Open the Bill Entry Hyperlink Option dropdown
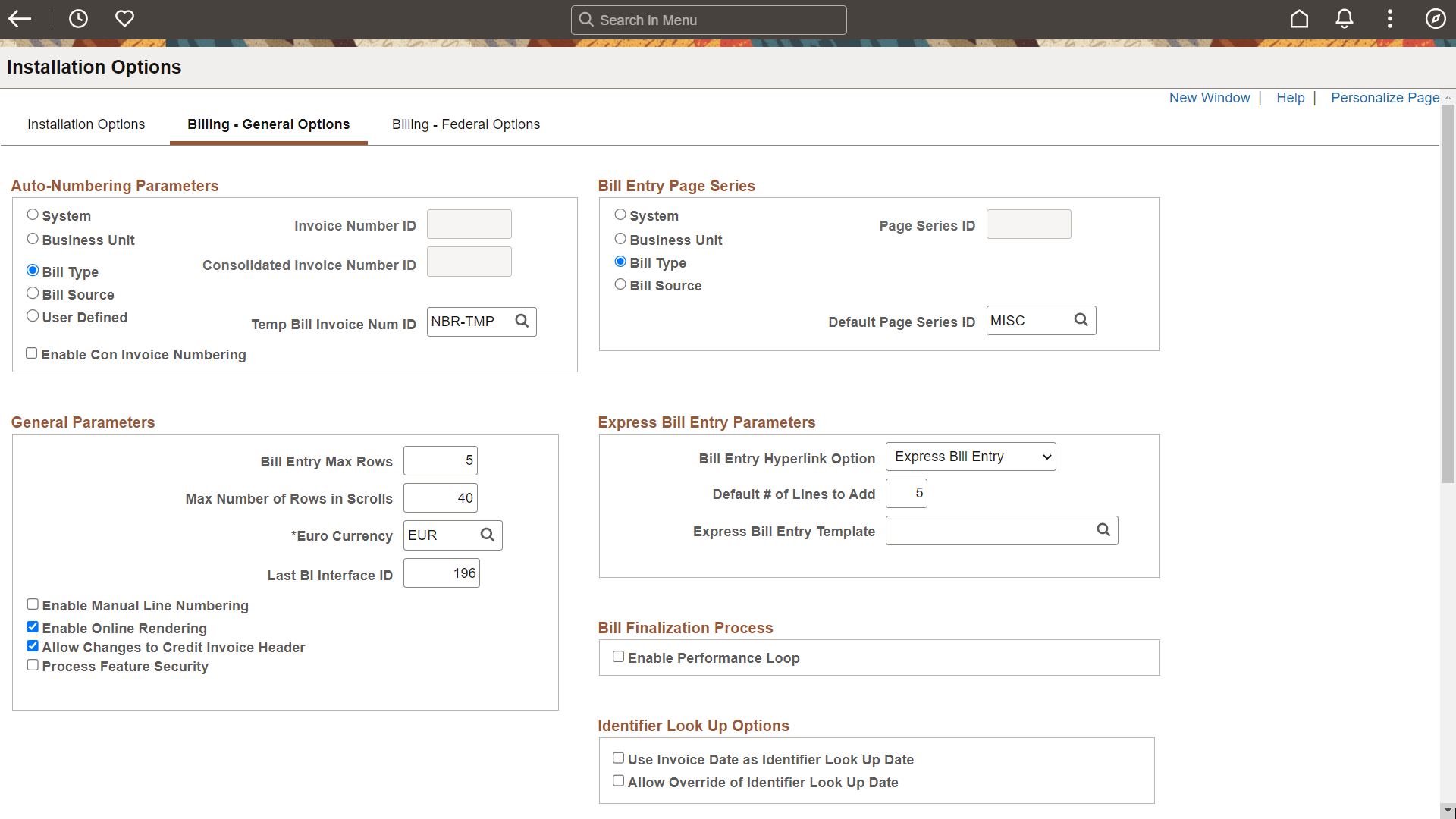 [x=969, y=456]
